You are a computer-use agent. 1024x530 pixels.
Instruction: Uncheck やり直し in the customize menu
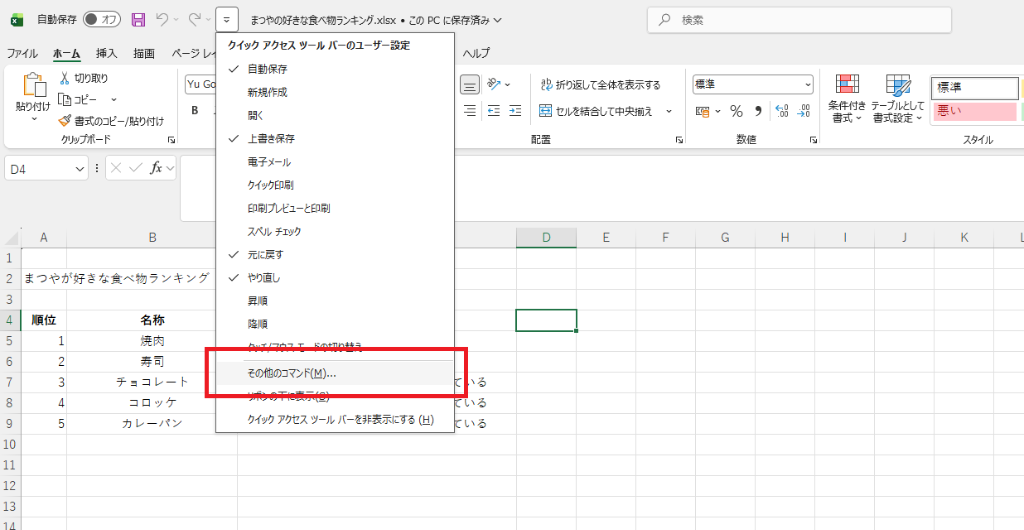265,277
